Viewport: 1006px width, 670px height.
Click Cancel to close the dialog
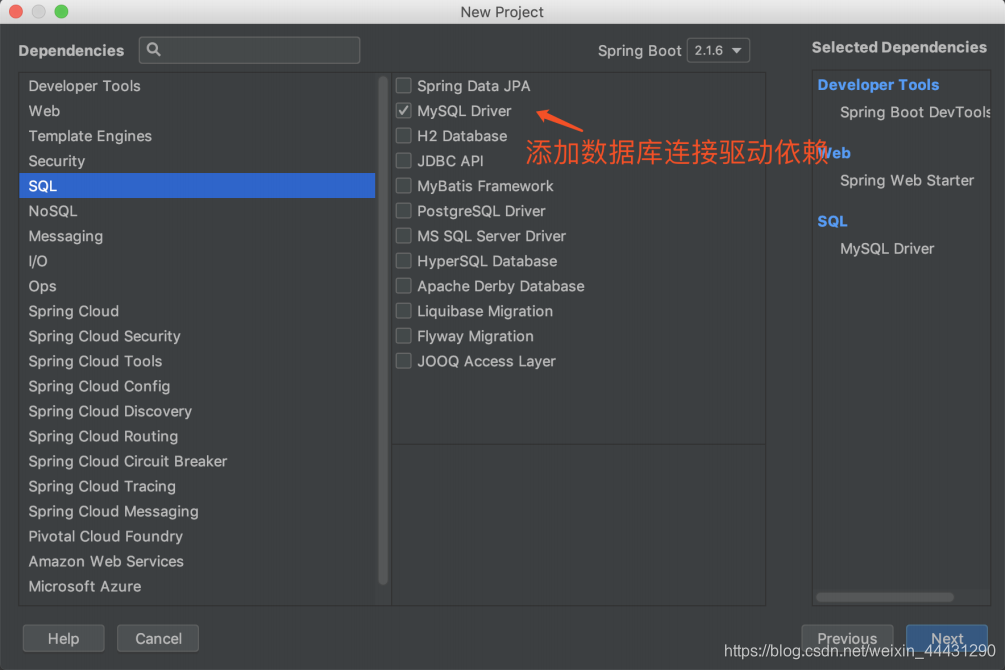point(157,638)
